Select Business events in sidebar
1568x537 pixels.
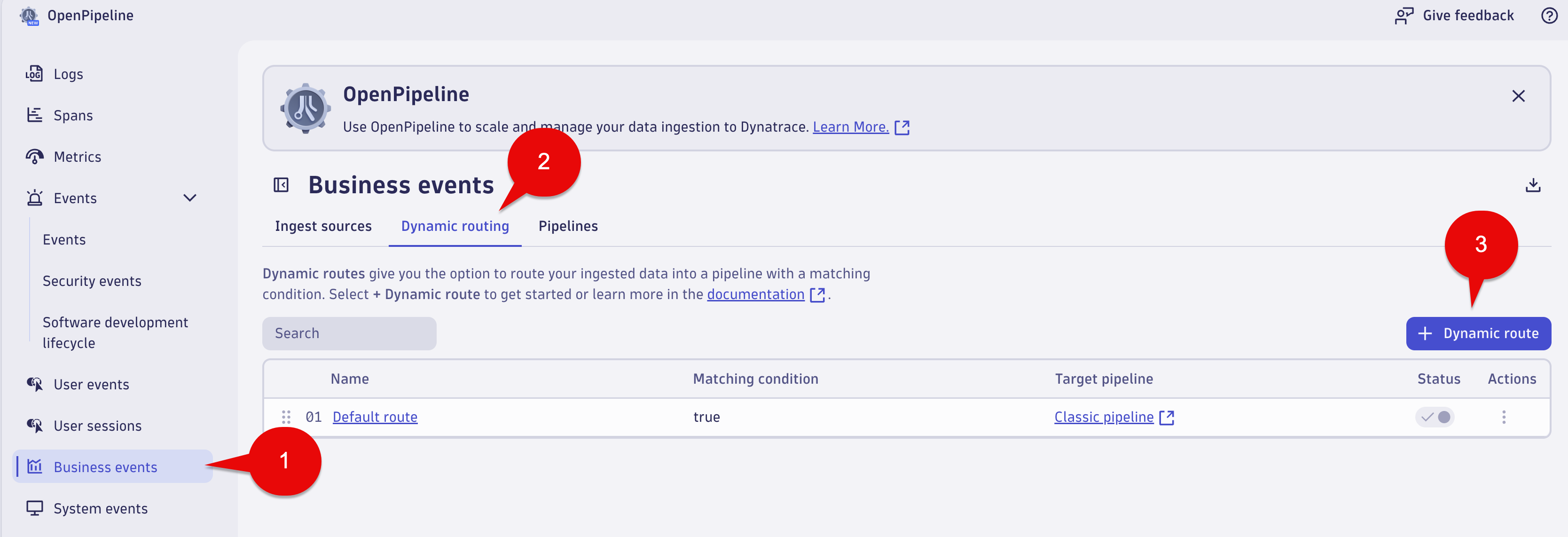[113, 466]
